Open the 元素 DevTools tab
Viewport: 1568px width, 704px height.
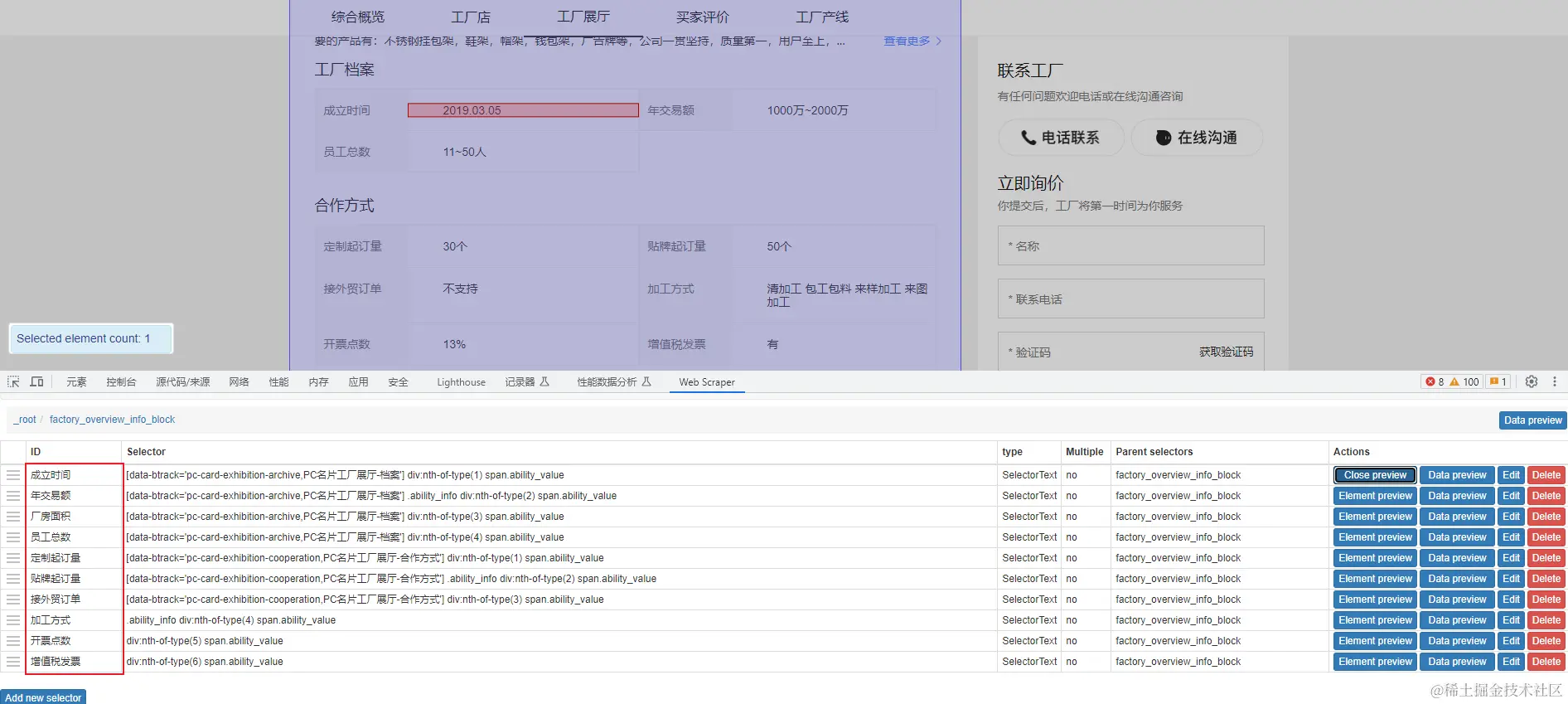click(76, 381)
